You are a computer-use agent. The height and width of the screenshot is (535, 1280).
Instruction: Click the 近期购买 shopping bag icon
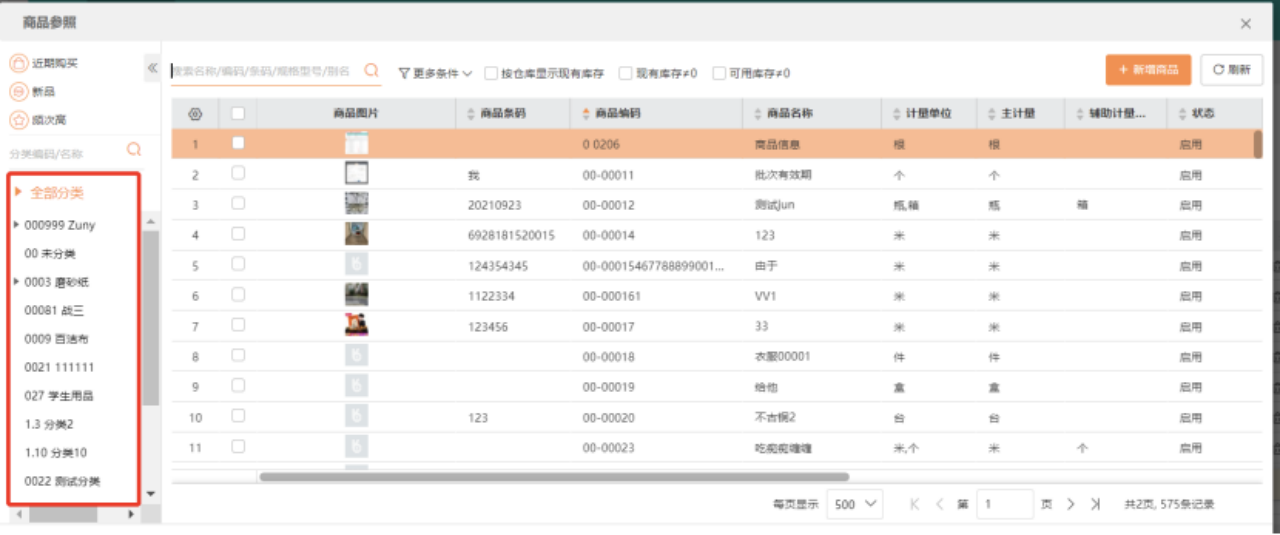pyautogui.click(x=18, y=64)
